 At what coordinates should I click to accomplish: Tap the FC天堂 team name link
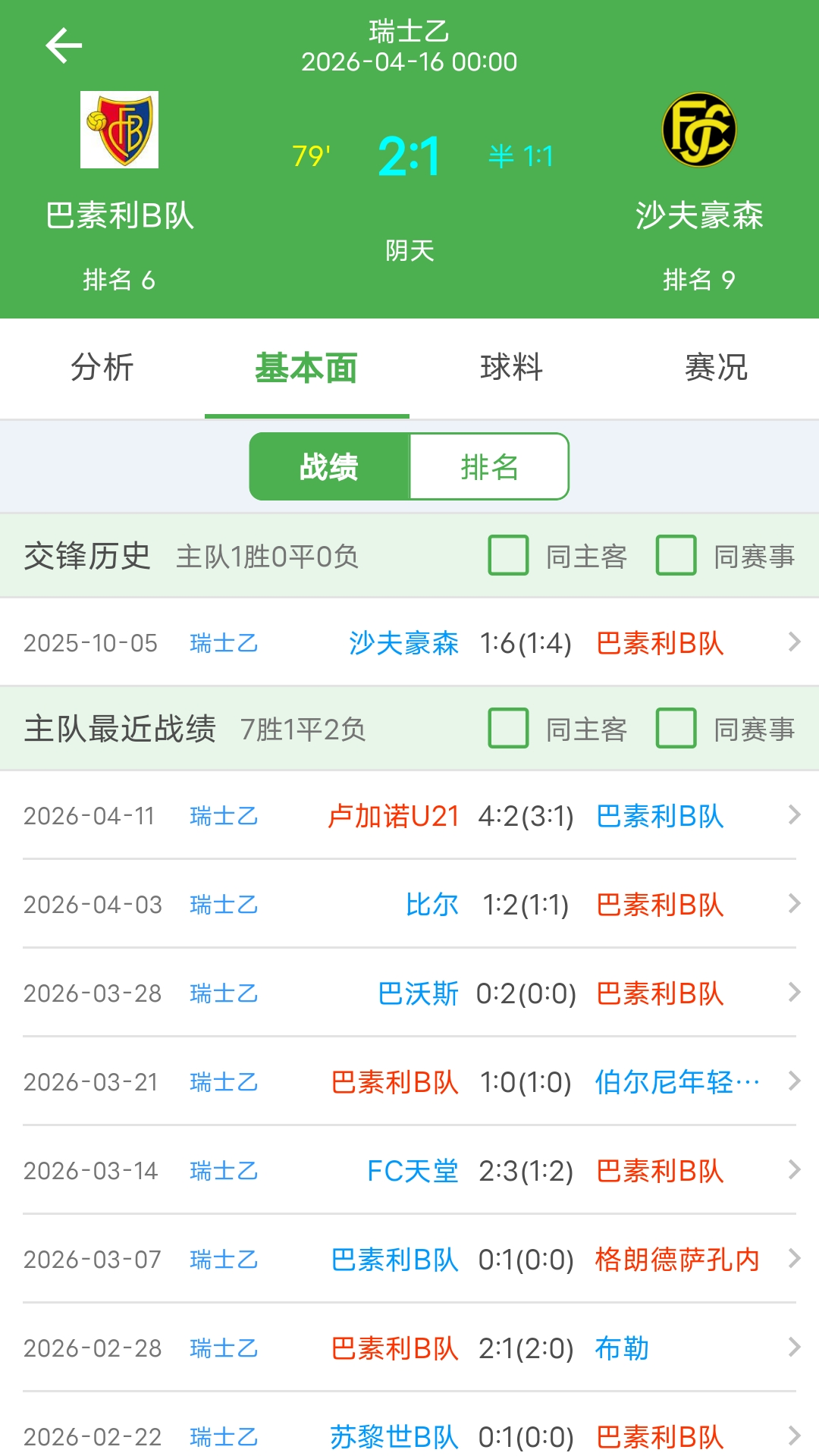click(x=413, y=1171)
